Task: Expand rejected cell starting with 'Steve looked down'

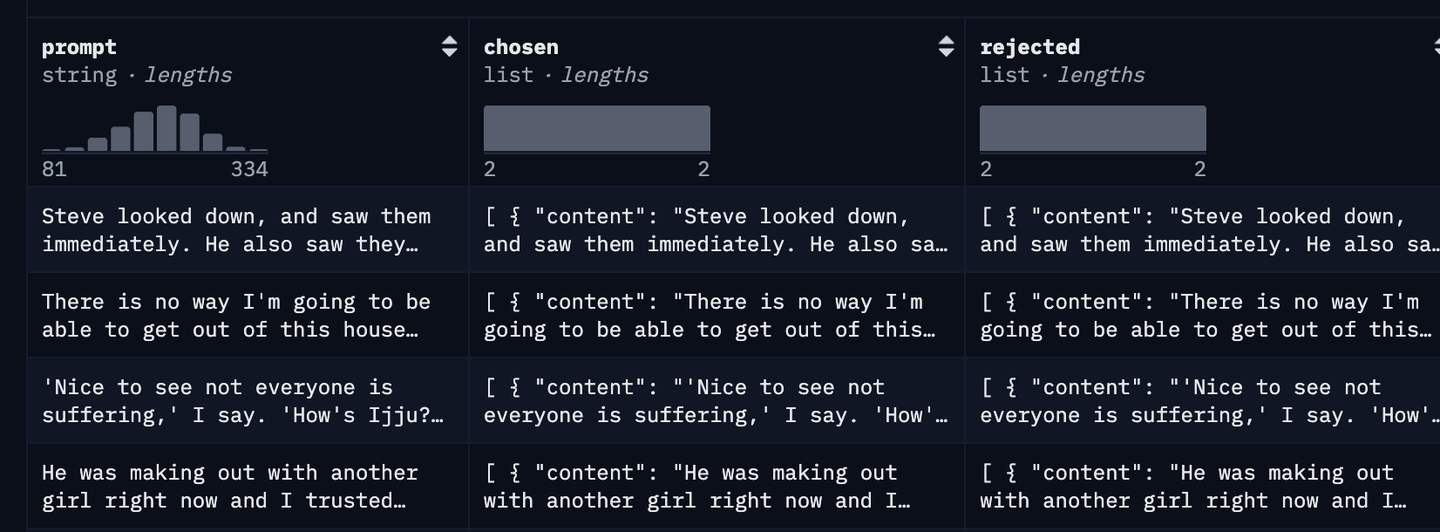Action: coord(1203,230)
